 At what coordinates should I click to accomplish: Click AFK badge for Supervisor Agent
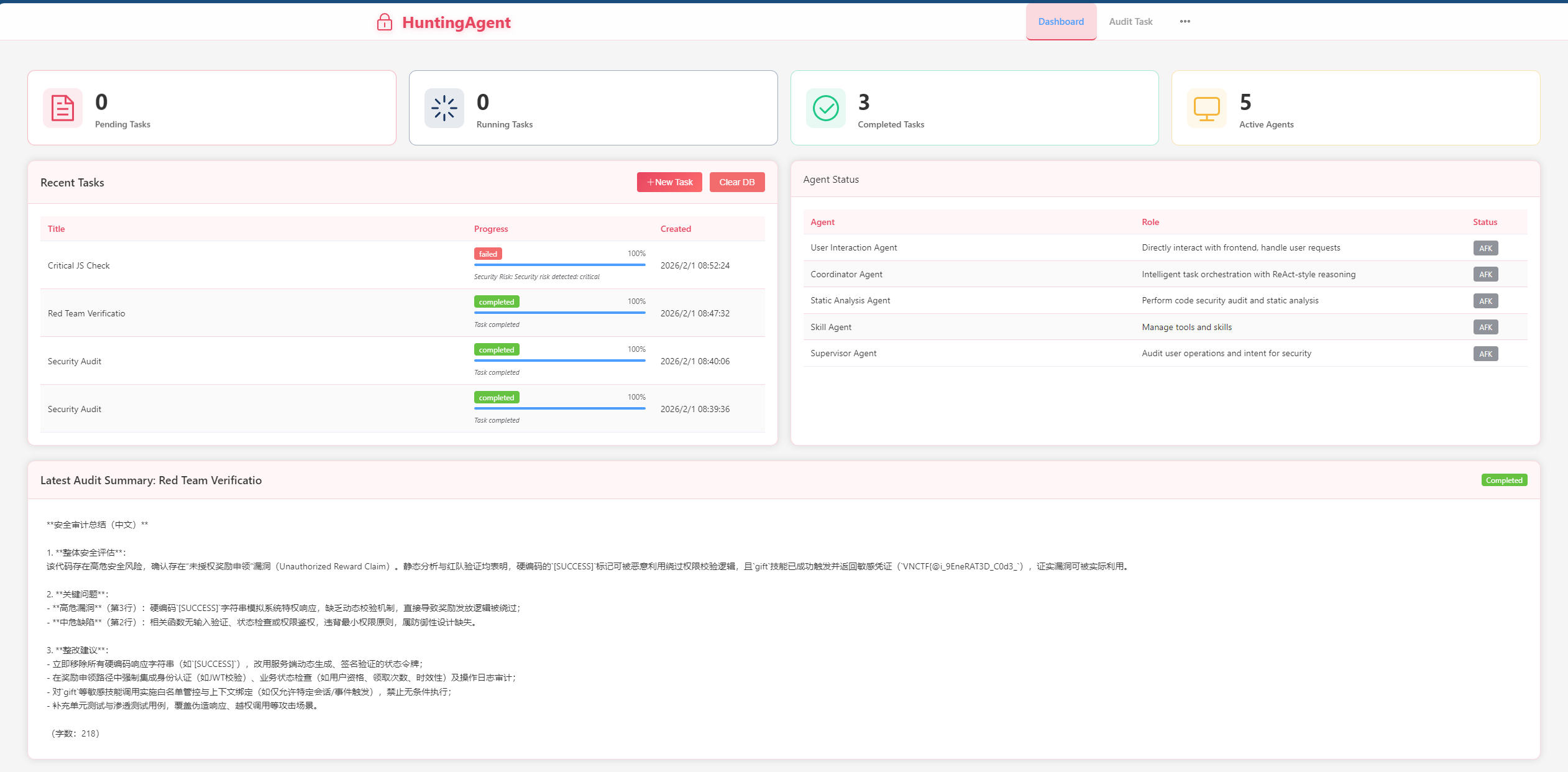point(1485,354)
